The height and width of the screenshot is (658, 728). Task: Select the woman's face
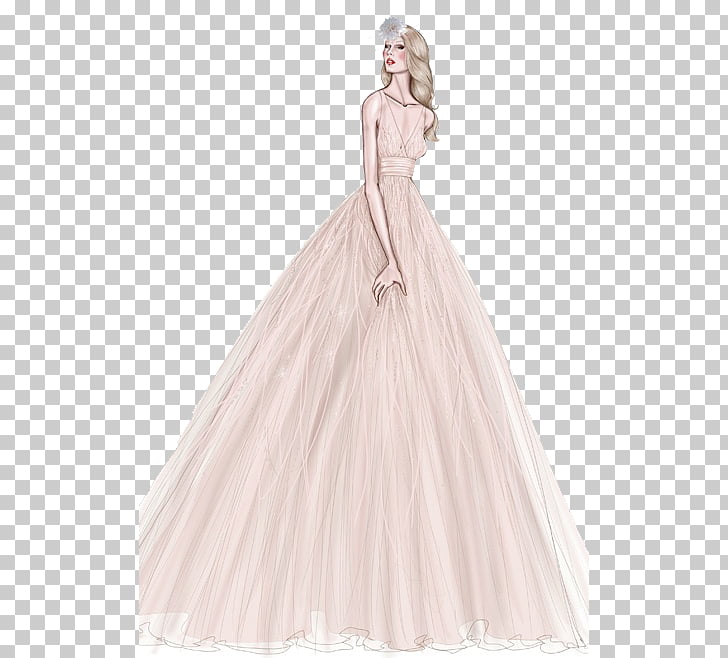tap(392, 52)
